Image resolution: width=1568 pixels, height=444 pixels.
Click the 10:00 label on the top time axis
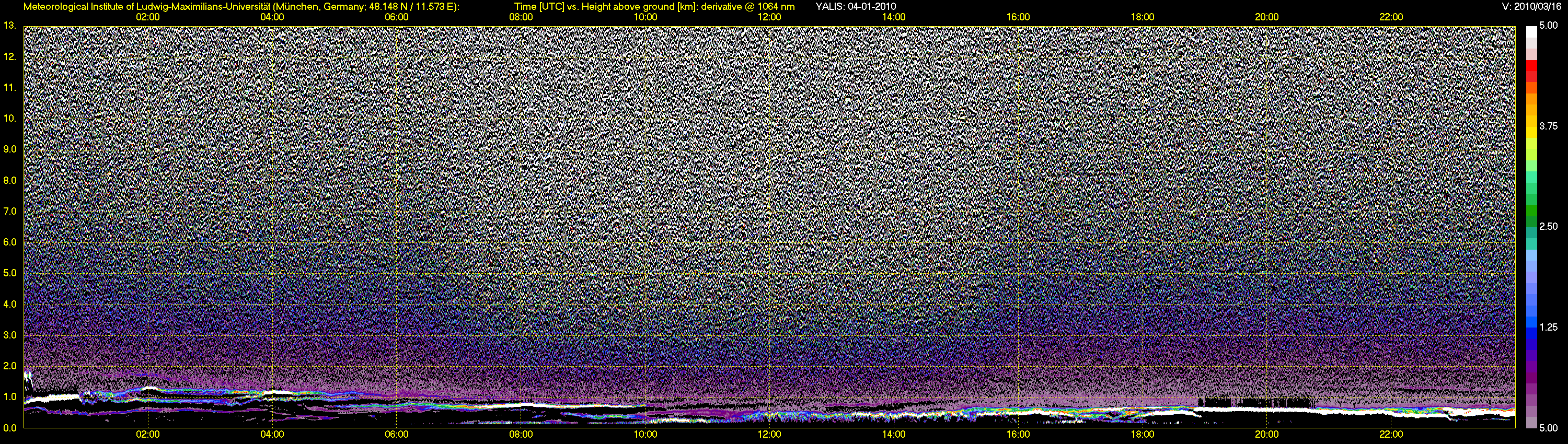[645, 17]
